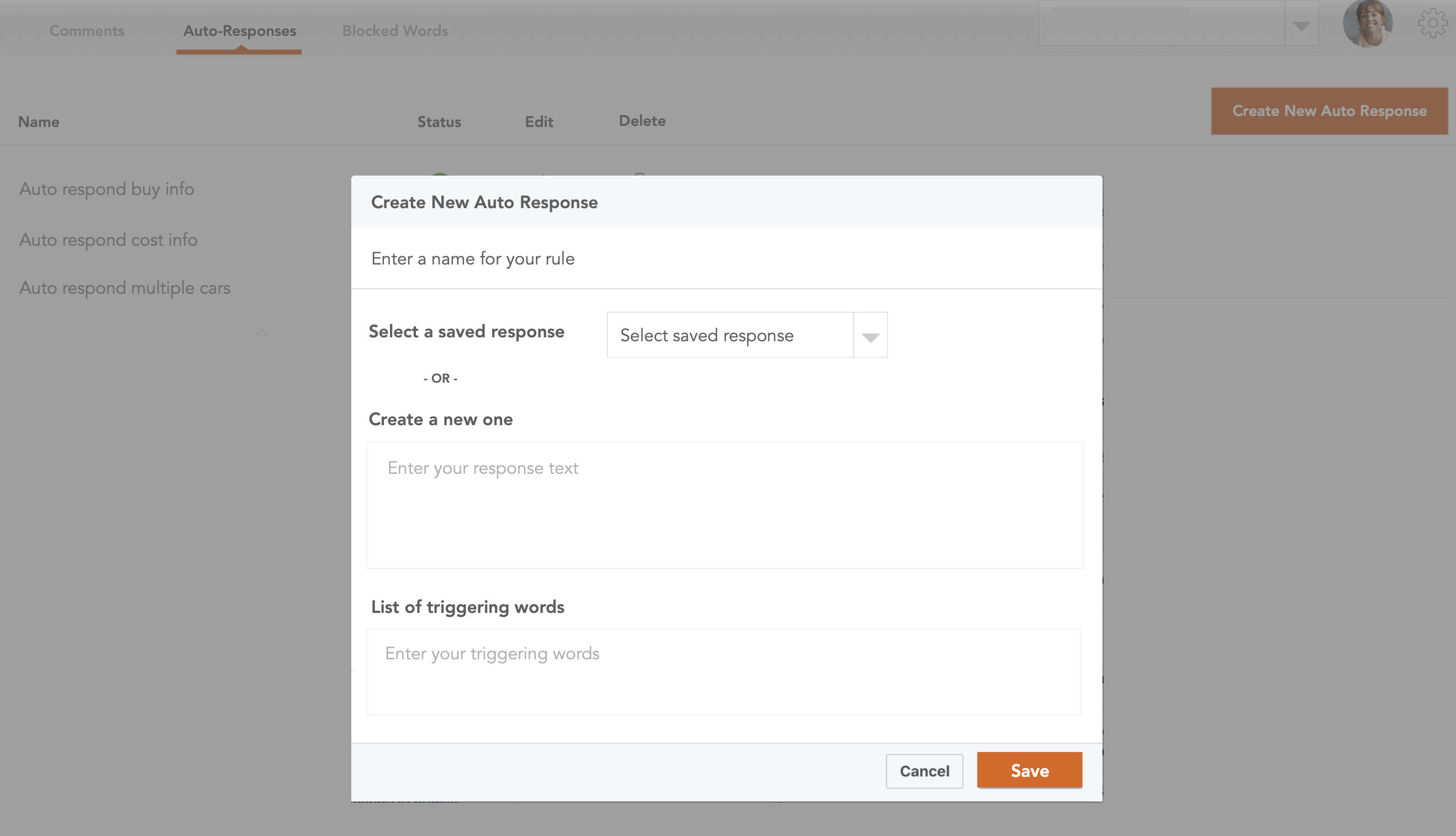Viewport: 1456px width, 836px height.
Task: Switch to the Comments tab
Action: (x=87, y=30)
